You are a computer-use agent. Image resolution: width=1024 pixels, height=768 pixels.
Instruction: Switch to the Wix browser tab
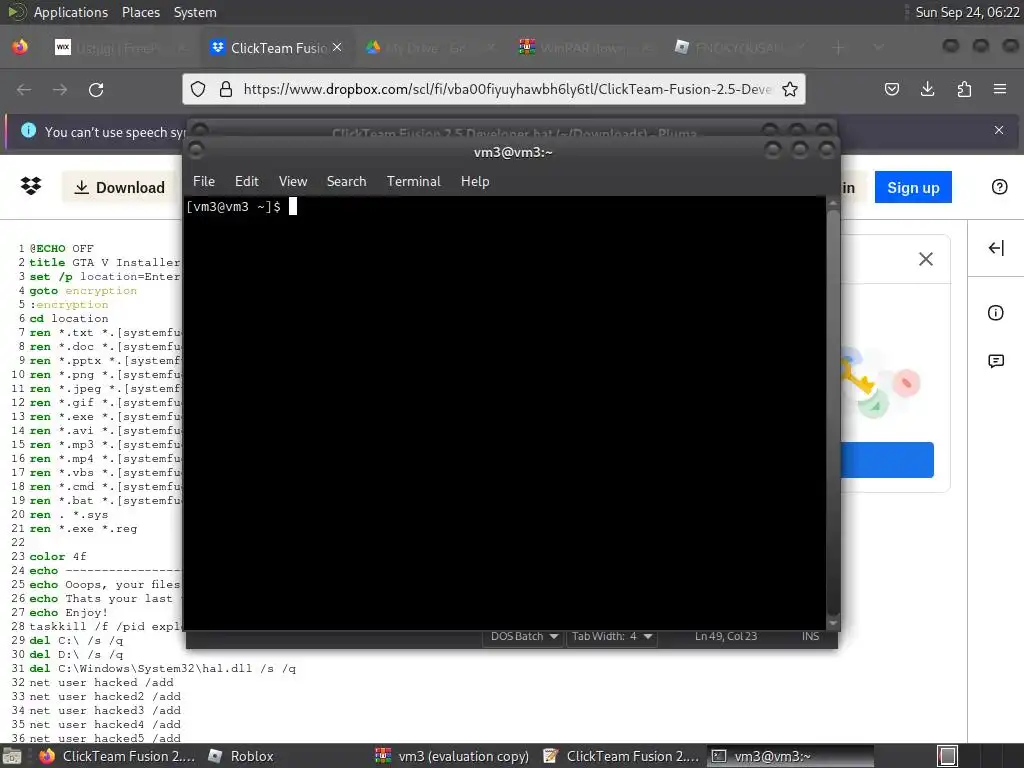pos(120,48)
